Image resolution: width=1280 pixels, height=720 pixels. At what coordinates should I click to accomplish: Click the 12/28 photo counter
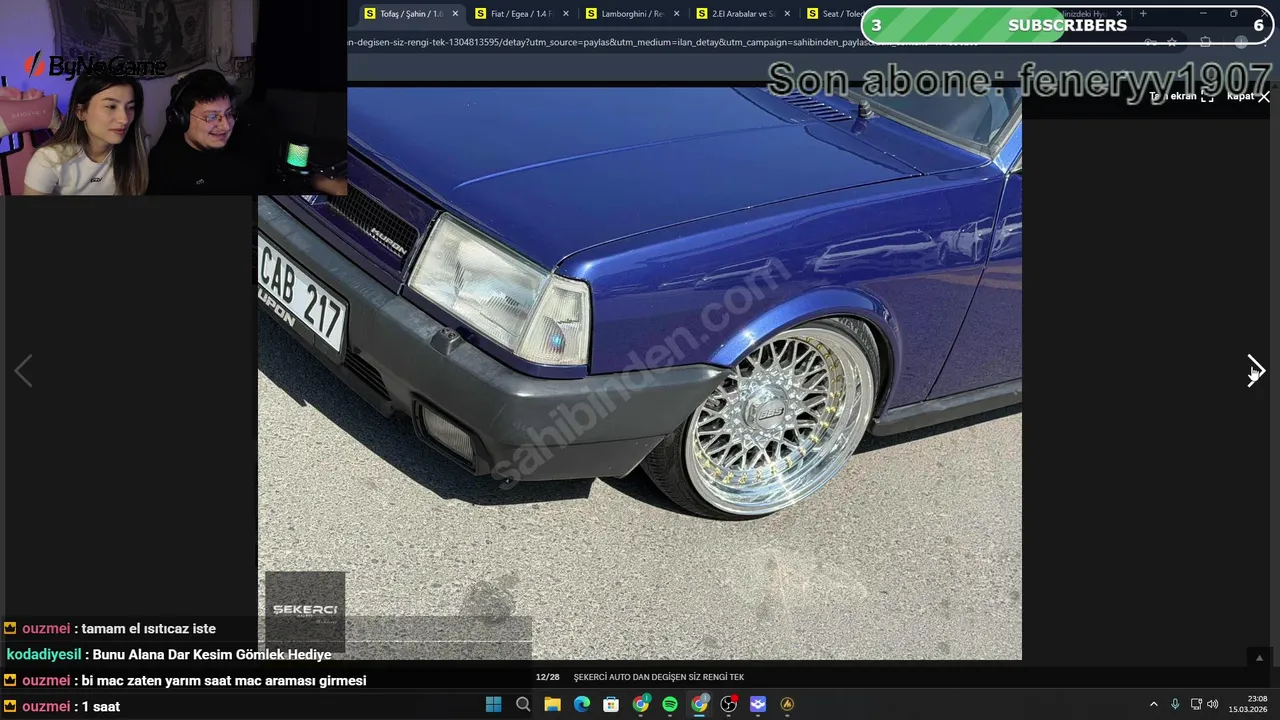(547, 677)
